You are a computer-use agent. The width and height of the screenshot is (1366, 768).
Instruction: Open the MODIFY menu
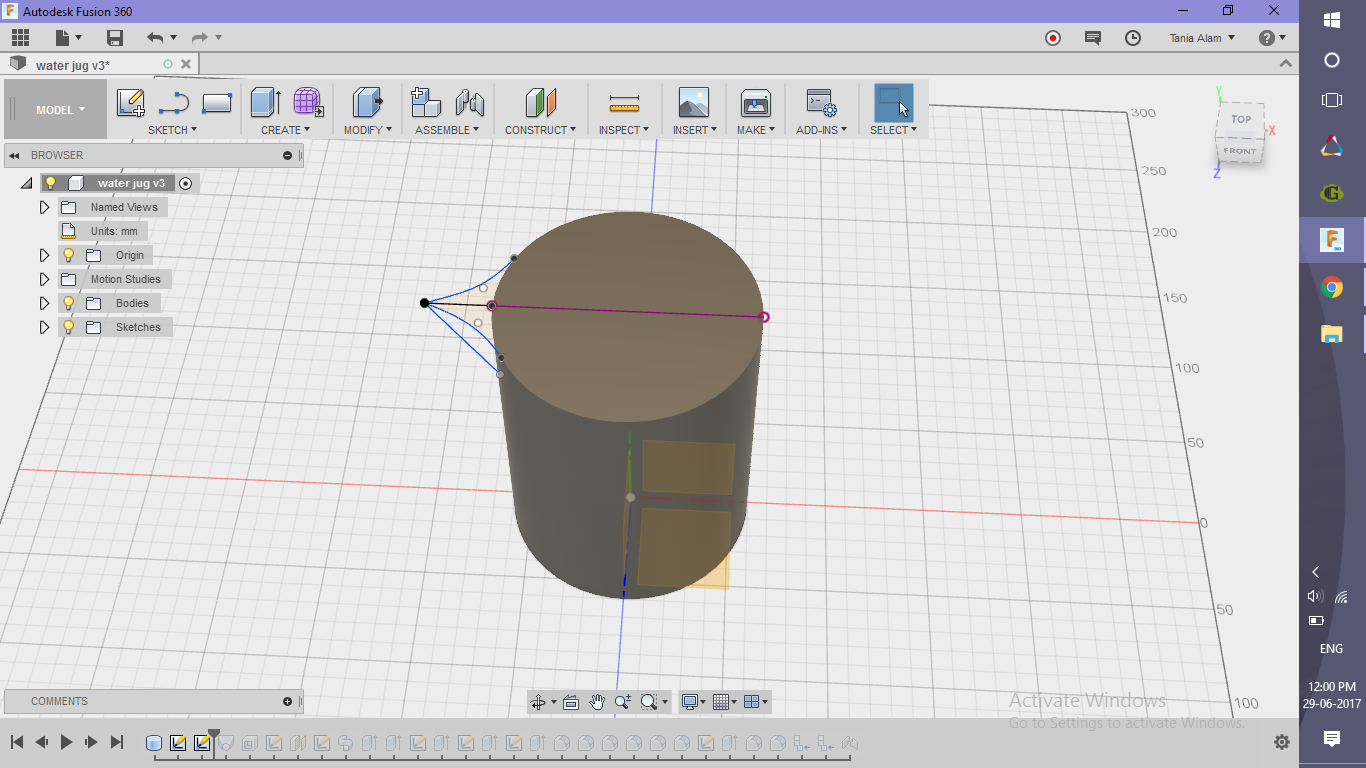(367, 130)
